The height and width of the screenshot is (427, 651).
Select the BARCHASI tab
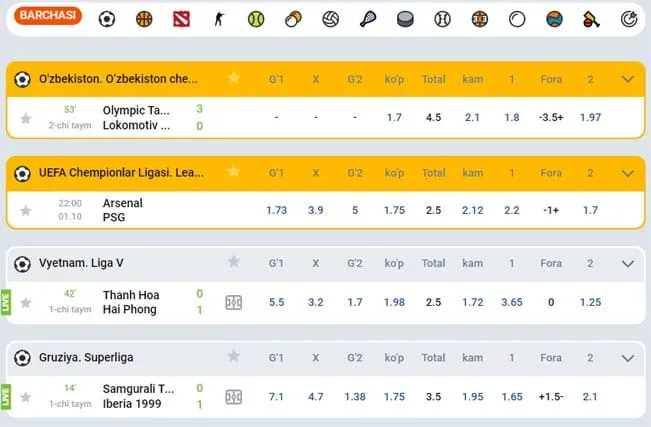point(50,17)
